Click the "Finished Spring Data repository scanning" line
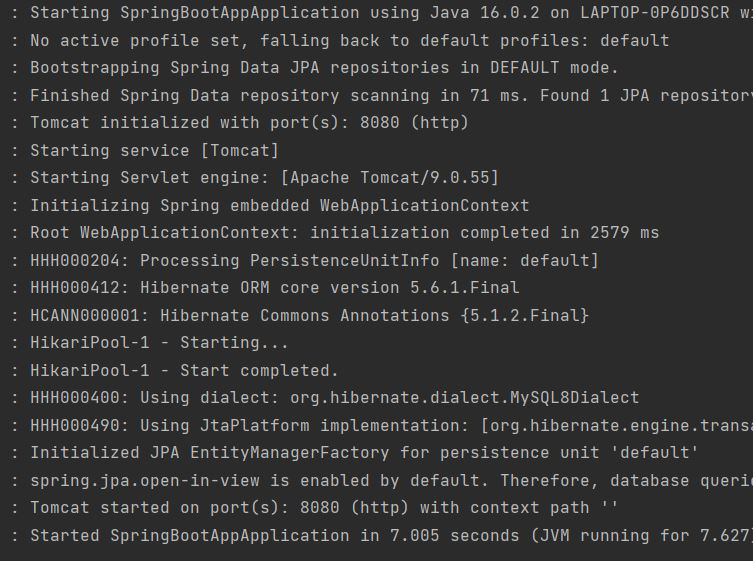The image size is (753, 561). [x=390, y=96]
